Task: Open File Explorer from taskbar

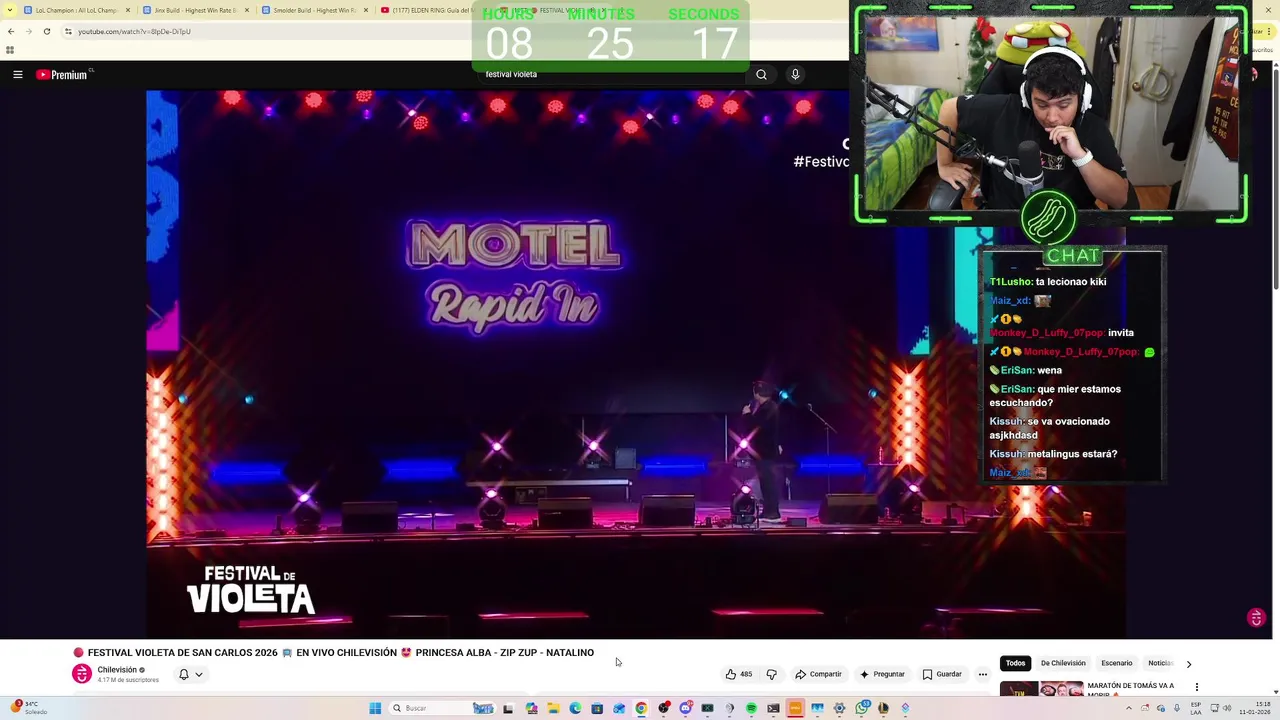Action: click(553, 708)
